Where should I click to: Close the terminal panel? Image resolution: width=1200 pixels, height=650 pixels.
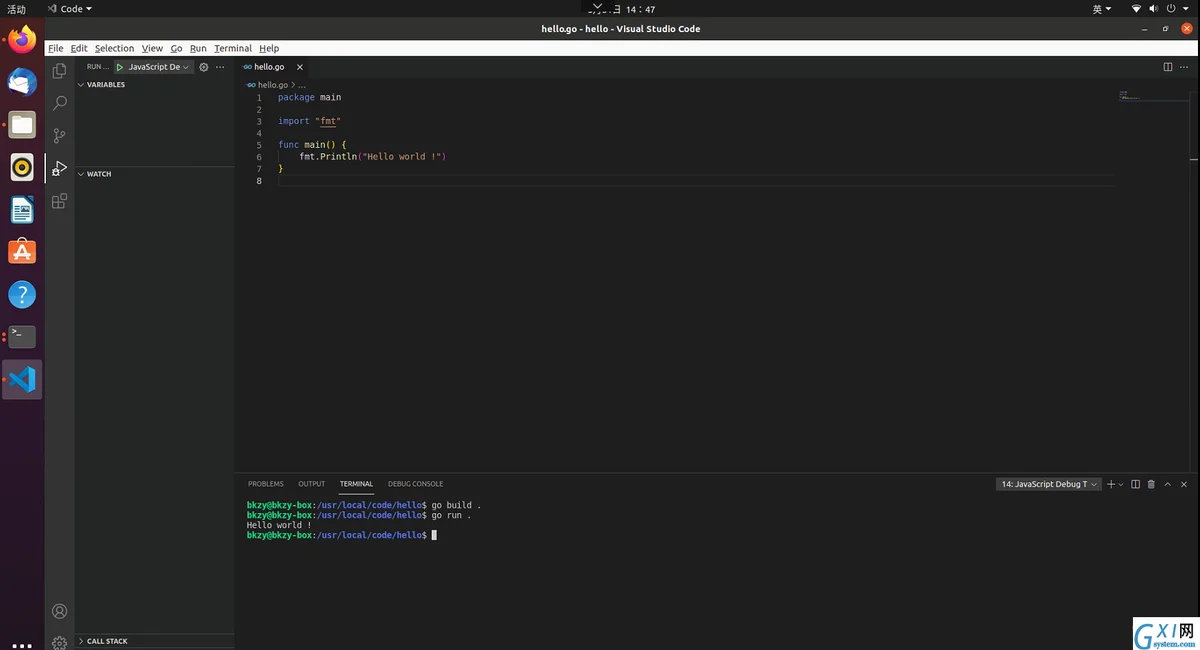1184,484
